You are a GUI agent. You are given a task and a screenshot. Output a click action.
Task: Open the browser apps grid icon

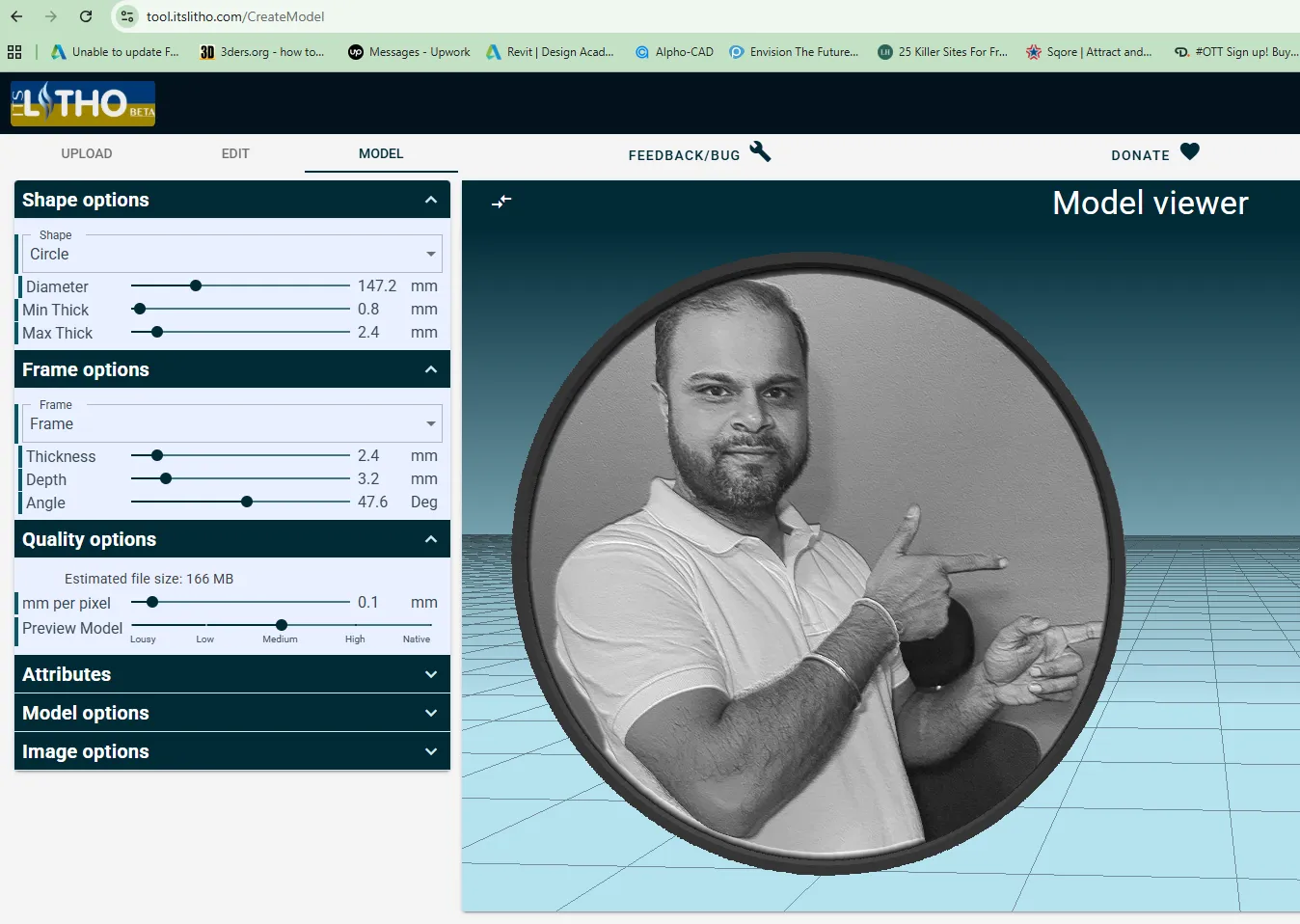coord(14,52)
